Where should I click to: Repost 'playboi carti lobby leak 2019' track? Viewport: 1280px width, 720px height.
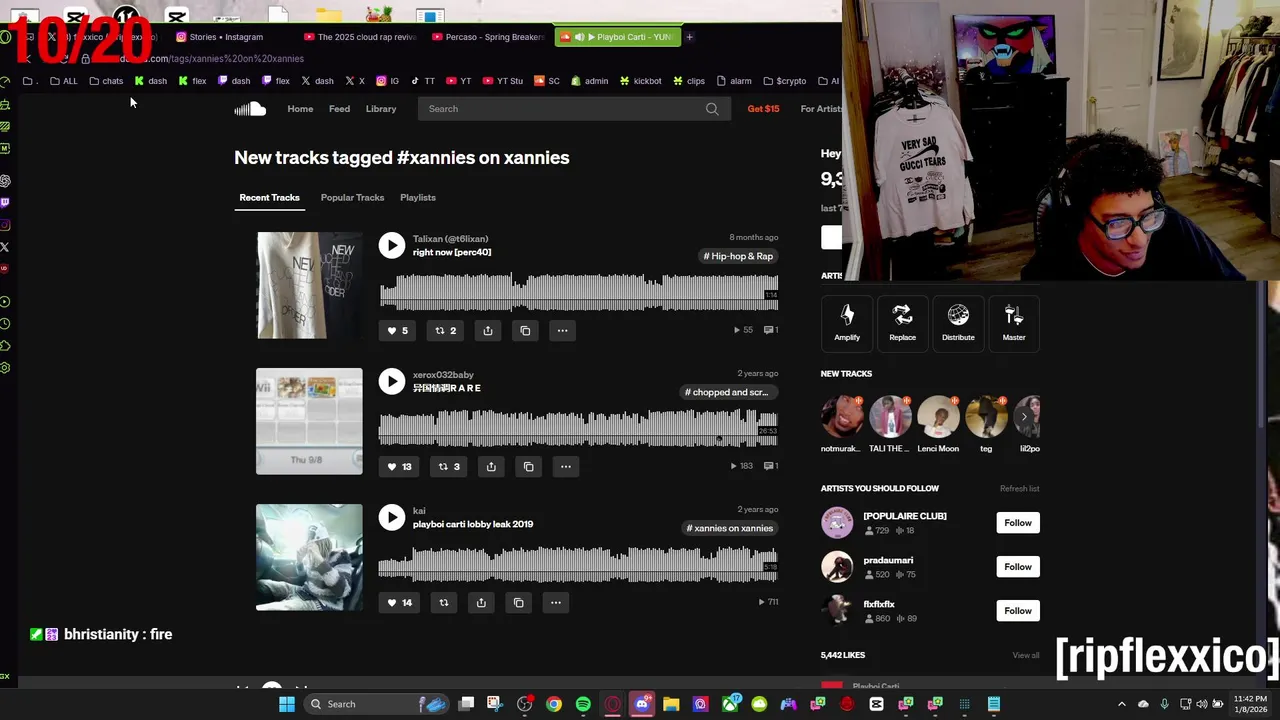click(x=444, y=602)
